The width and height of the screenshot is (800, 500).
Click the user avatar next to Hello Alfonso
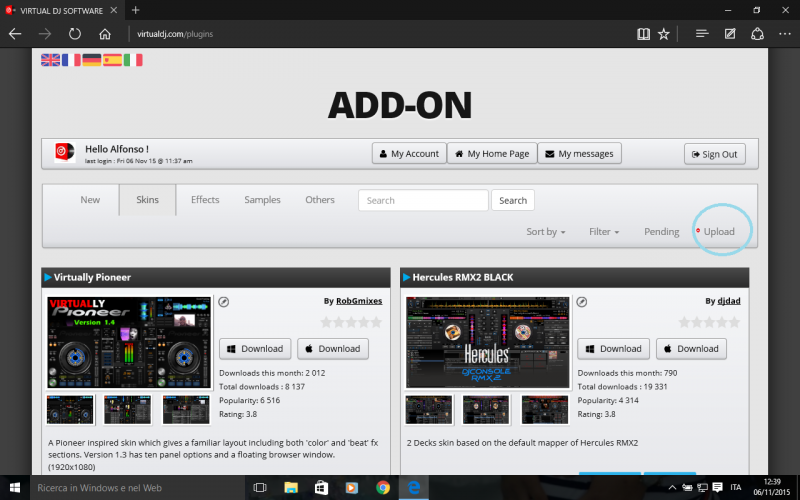(65, 153)
